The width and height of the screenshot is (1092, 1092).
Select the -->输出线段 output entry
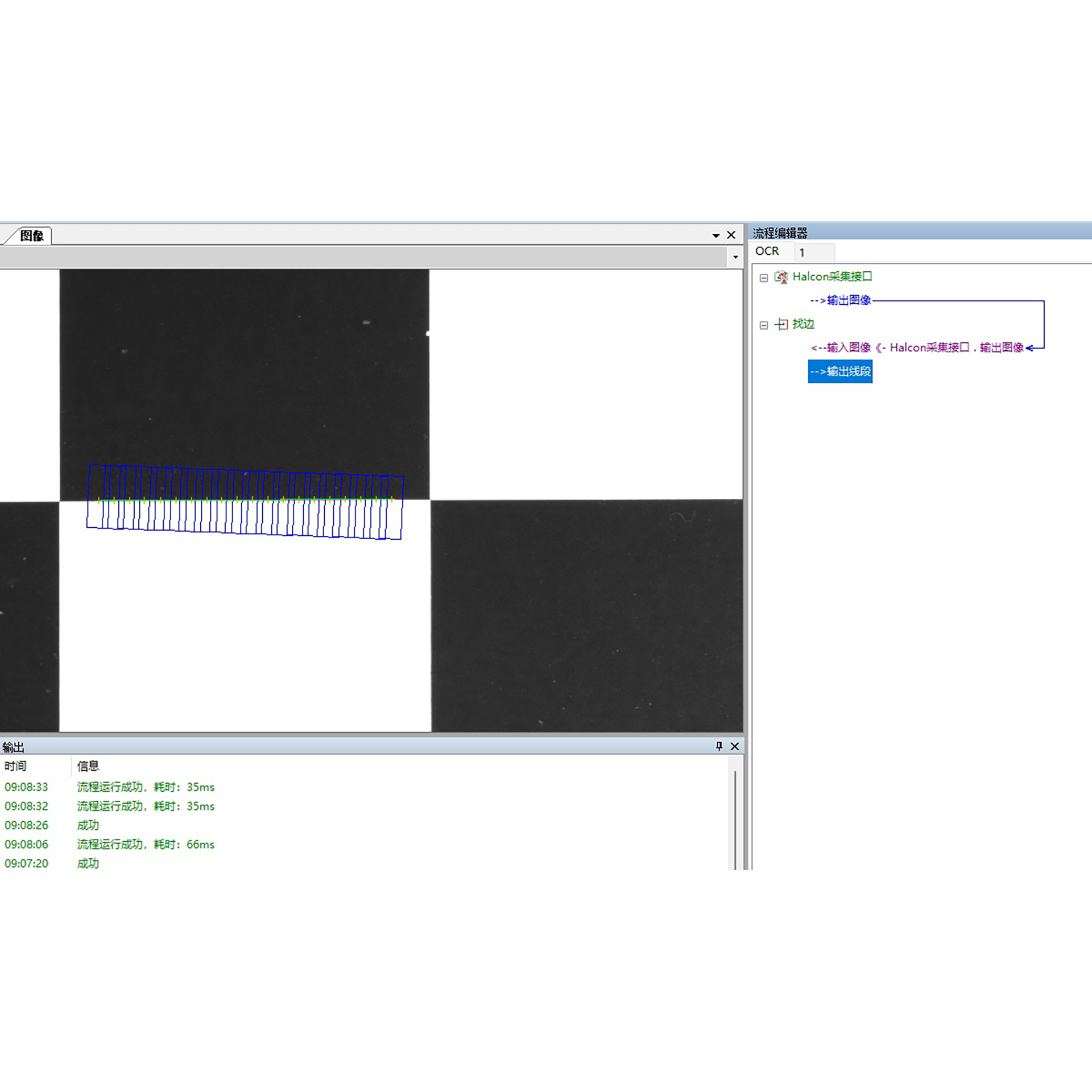840,371
